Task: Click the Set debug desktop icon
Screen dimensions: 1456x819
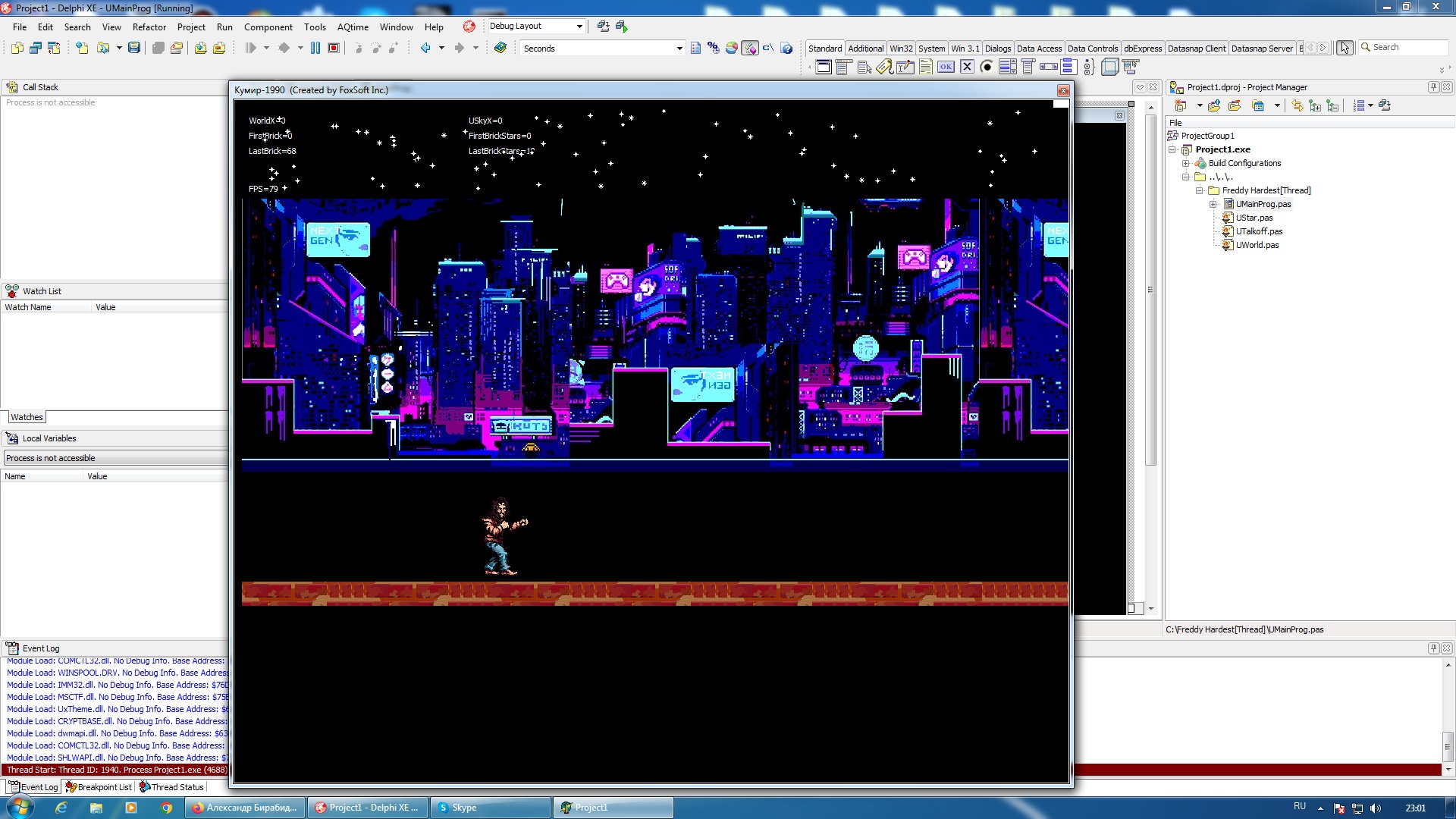Action: [x=622, y=26]
